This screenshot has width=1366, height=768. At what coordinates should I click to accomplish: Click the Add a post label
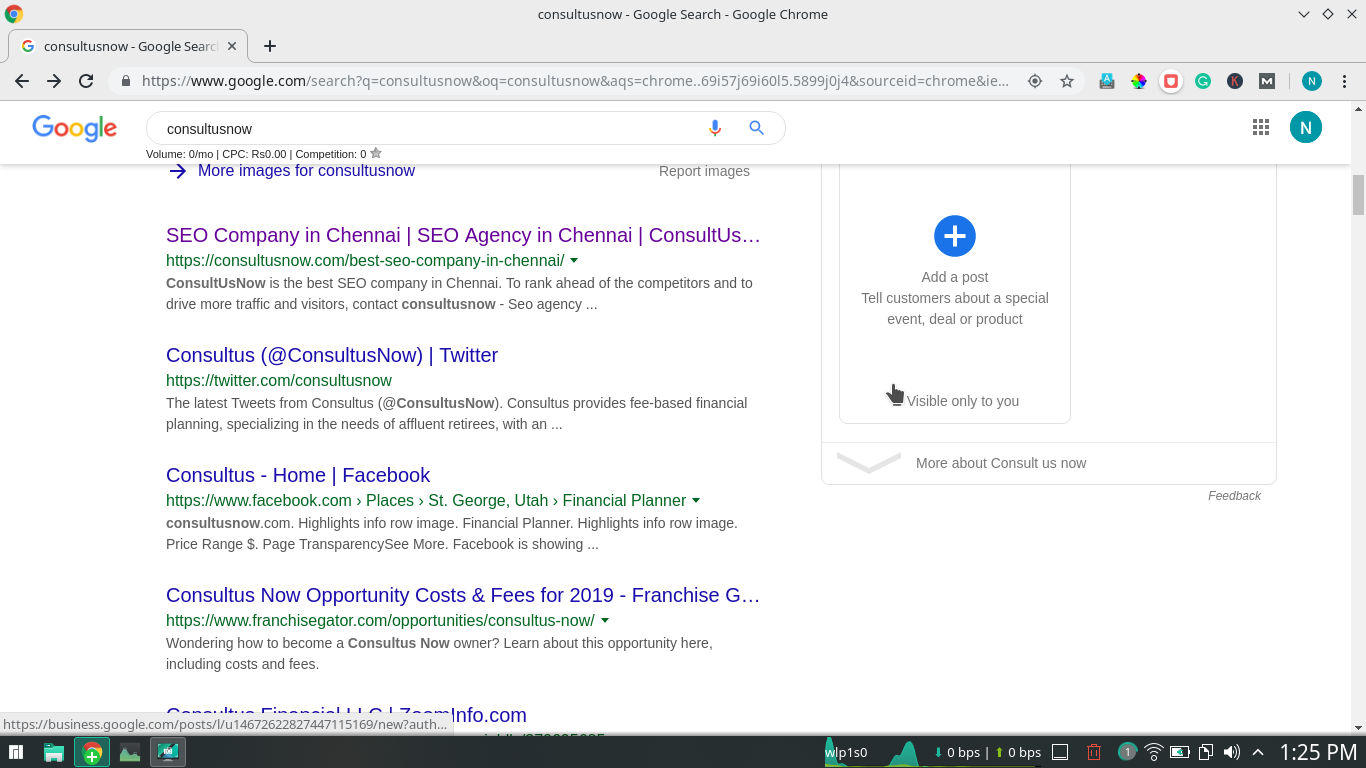955,277
